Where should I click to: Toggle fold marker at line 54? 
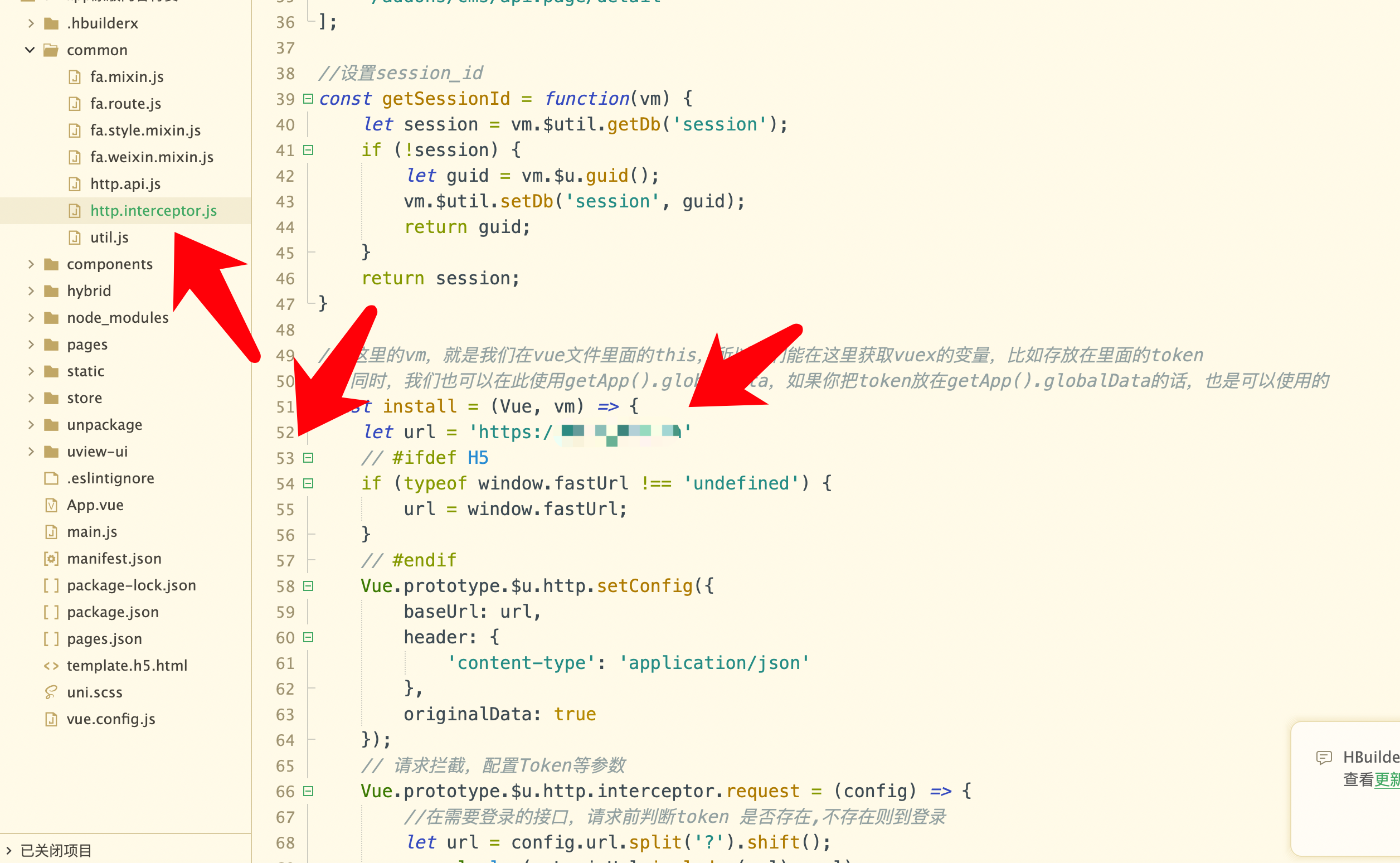click(x=308, y=483)
